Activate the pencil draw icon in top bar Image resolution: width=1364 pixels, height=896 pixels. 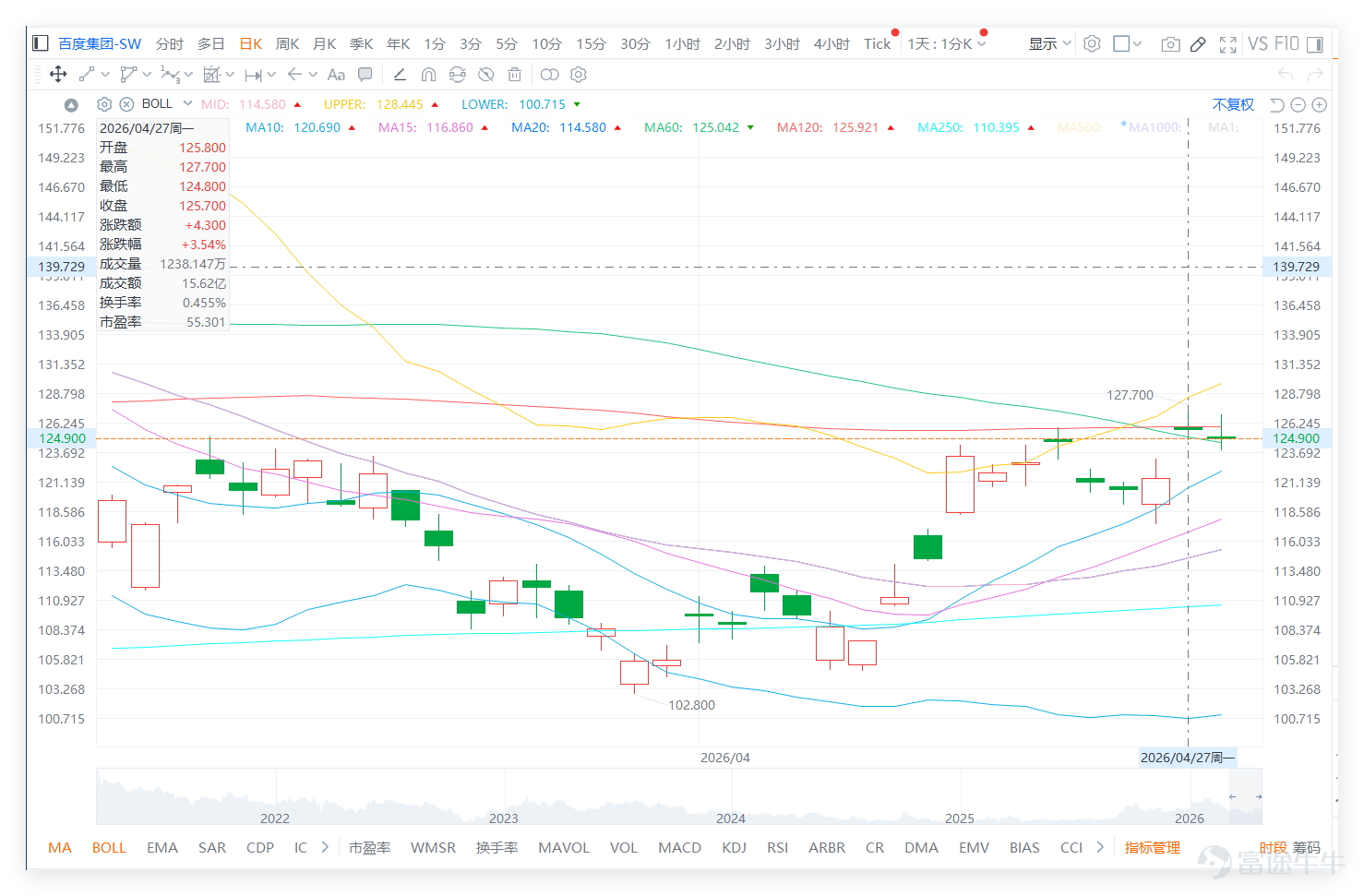(1198, 44)
